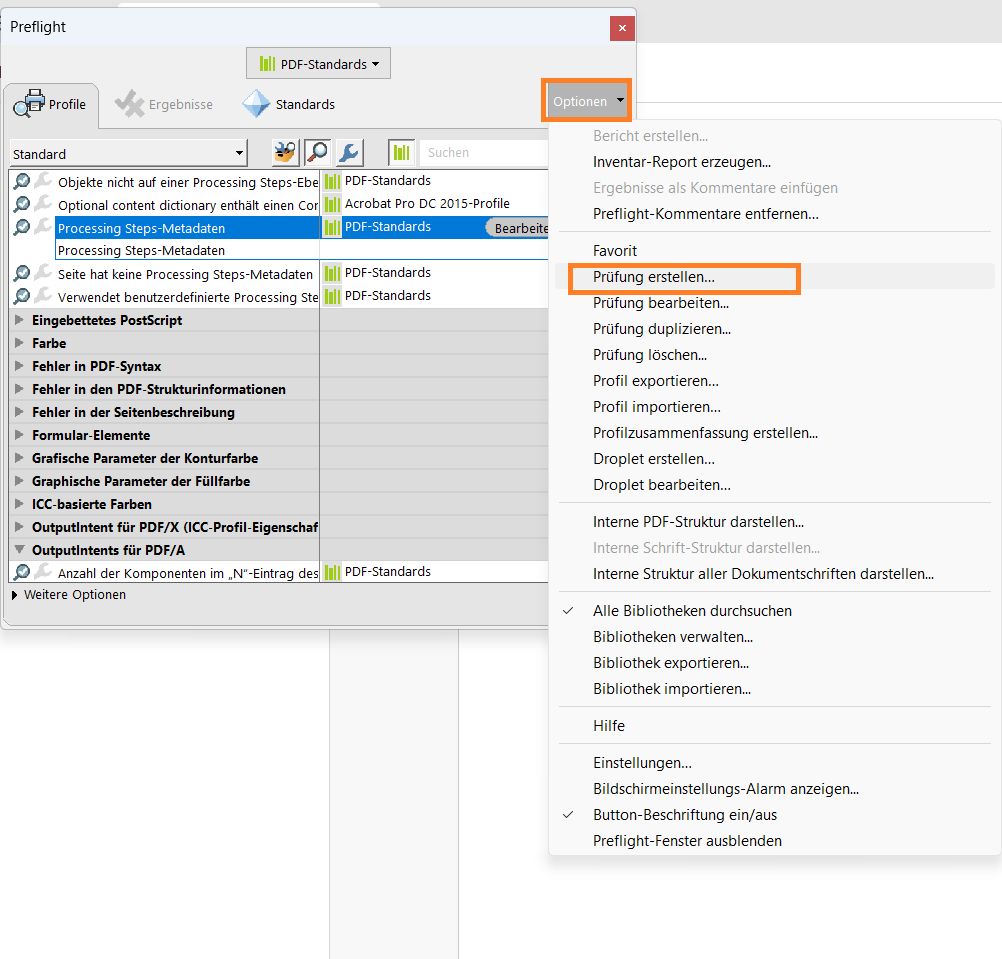Open the 'Standard' combo box
The width and height of the screenshot is (1002, 959).
pyautogui.click(x=128, y=154)
